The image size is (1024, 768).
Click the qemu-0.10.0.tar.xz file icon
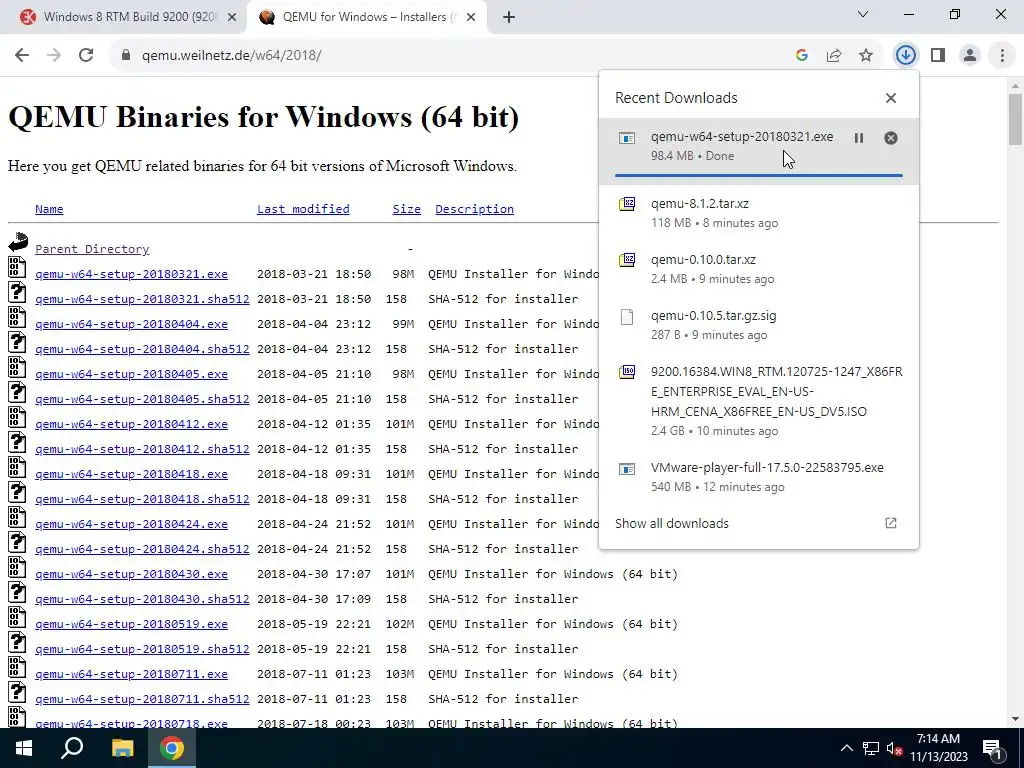tap(627, 260)
